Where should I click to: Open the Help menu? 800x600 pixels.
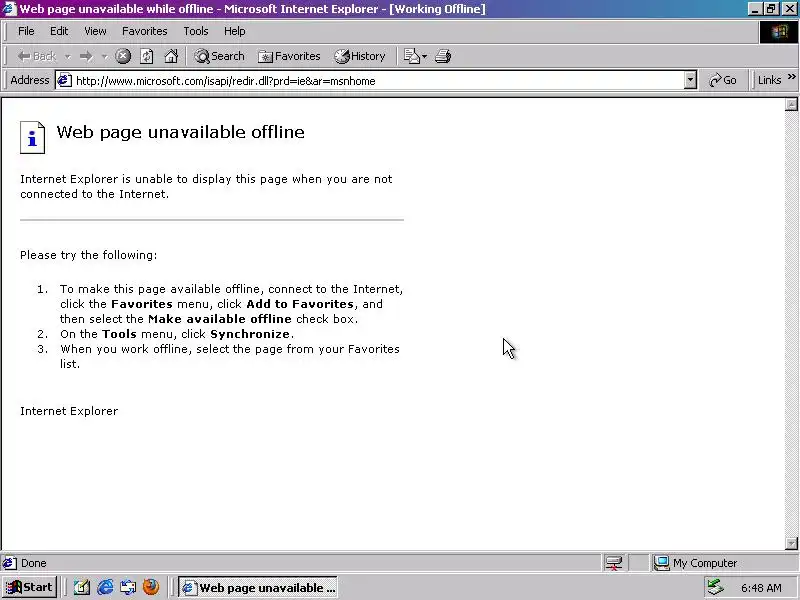(x=235, y=31)
